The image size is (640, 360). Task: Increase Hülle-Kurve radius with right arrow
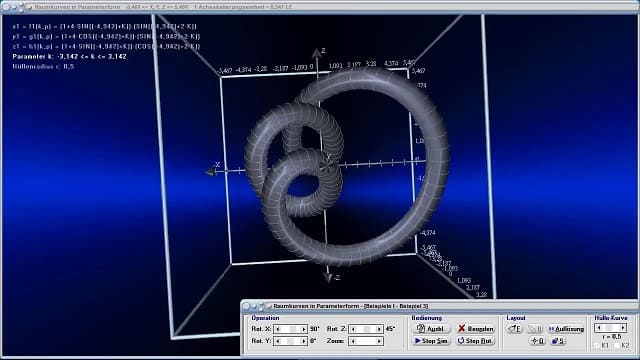[623, 328]
